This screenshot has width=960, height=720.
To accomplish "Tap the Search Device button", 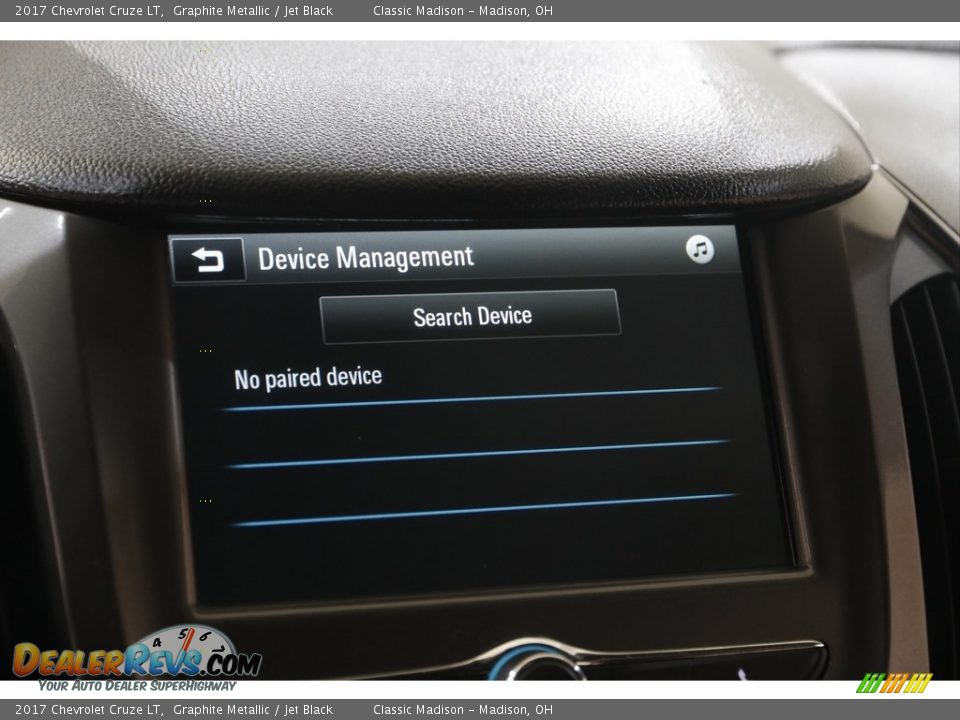I will [x=470, y=316].
